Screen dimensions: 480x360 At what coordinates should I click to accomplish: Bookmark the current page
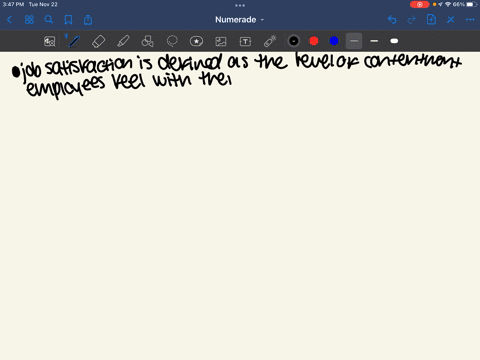click(x=68, y=20)
